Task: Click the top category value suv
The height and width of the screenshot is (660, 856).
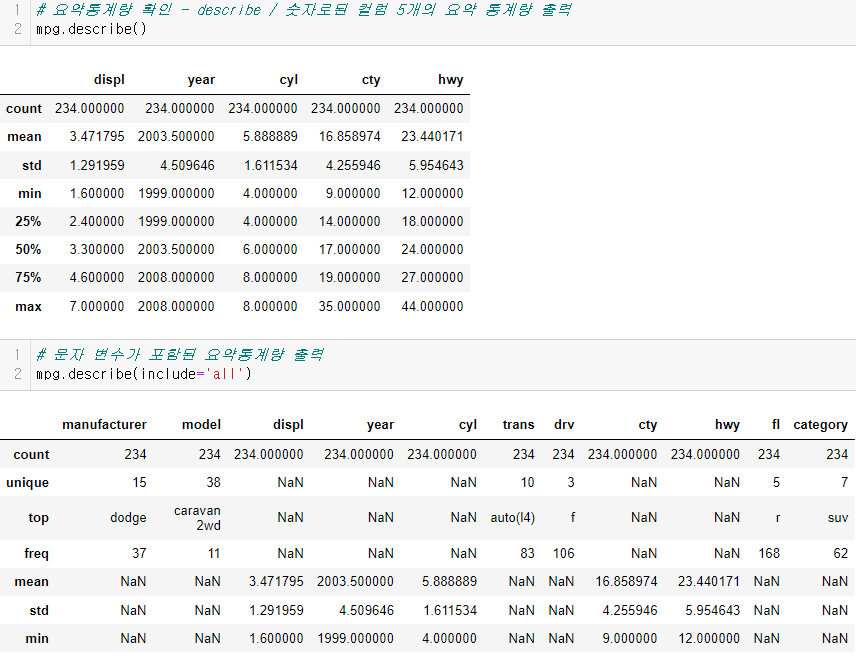Action: (x=838, y=518)
